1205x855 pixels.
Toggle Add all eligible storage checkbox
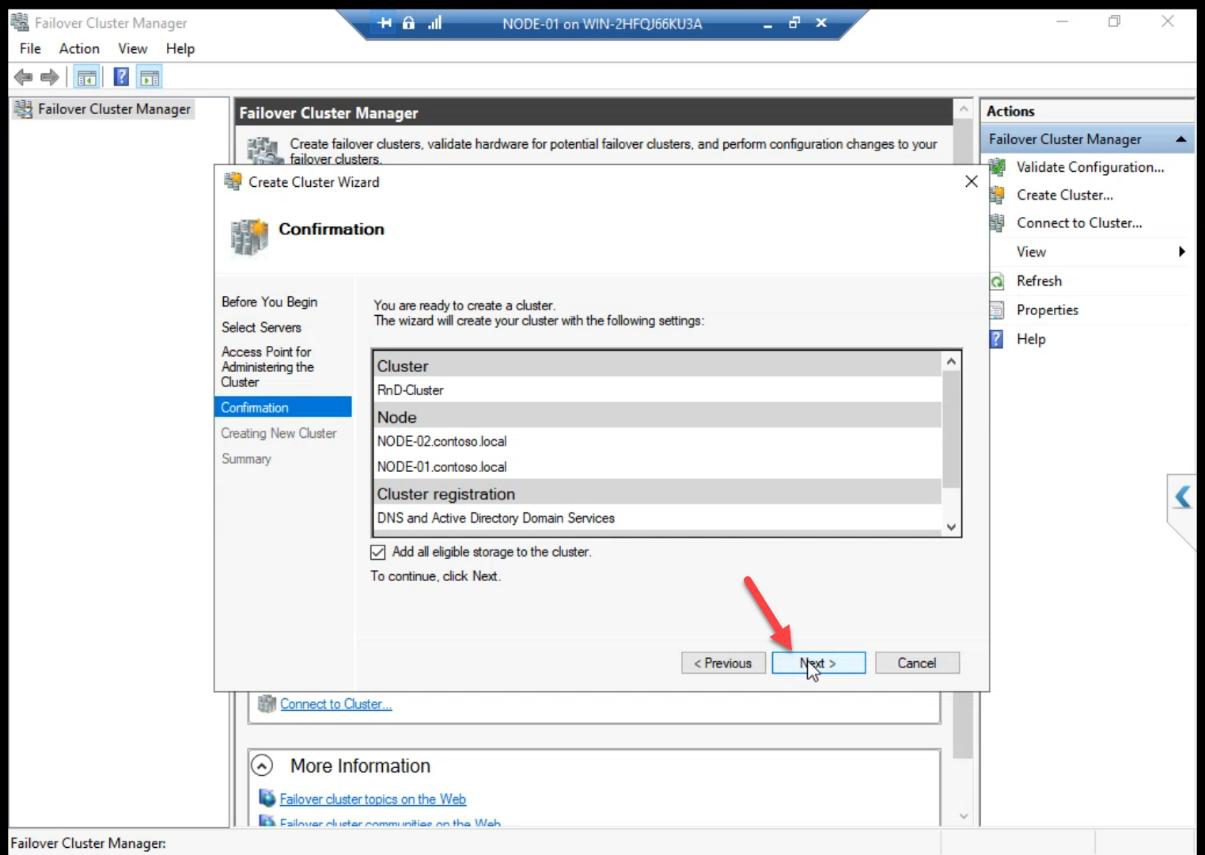coord(378,552)
